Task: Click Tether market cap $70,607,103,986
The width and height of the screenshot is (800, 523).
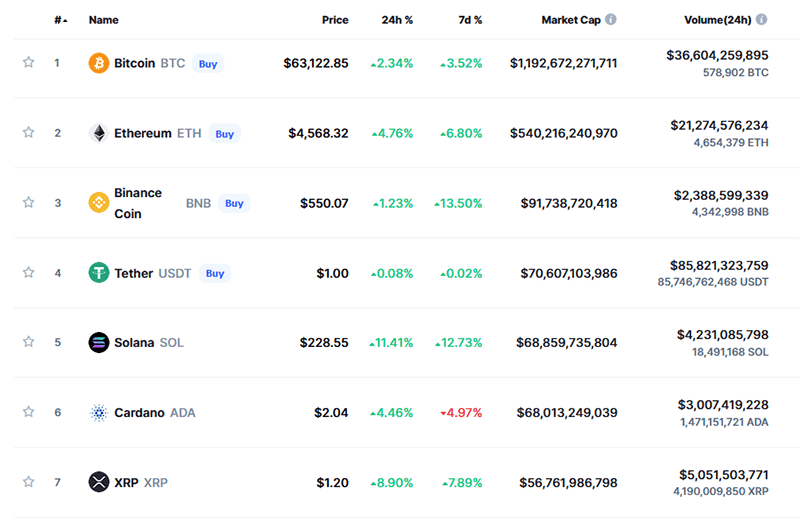Action: click(x=569, y=273)
